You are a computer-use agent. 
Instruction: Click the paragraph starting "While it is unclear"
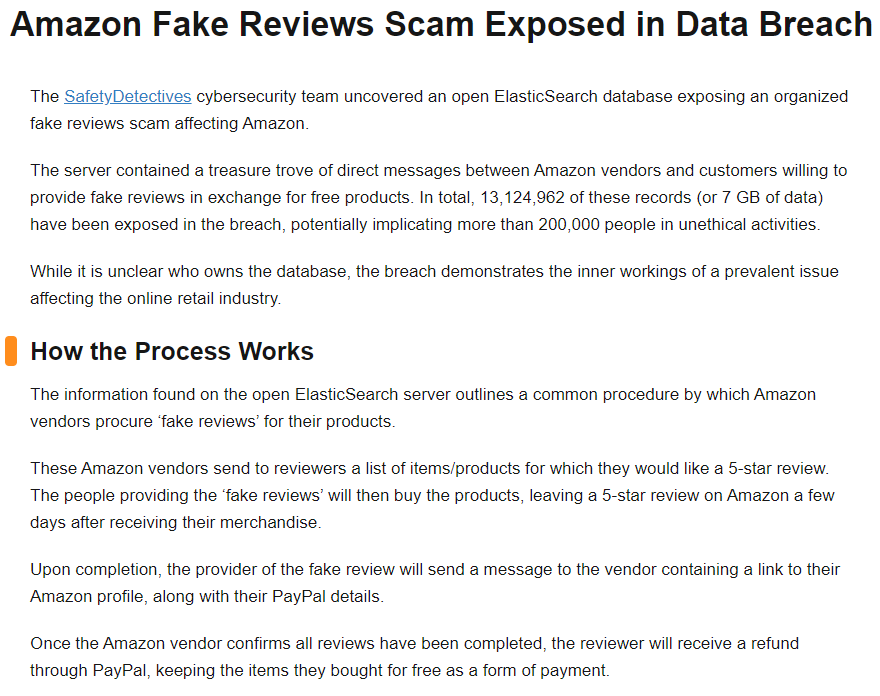click(434, 285)
